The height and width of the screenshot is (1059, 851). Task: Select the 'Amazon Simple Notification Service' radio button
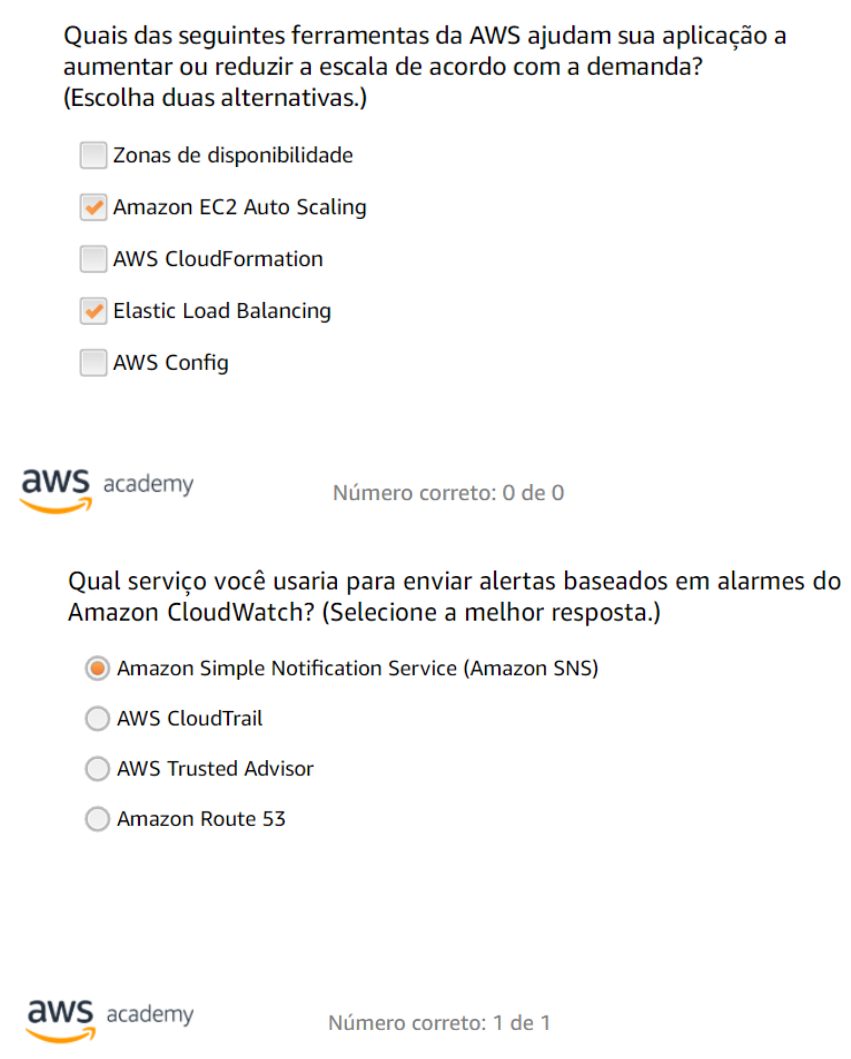coord(97,669)
